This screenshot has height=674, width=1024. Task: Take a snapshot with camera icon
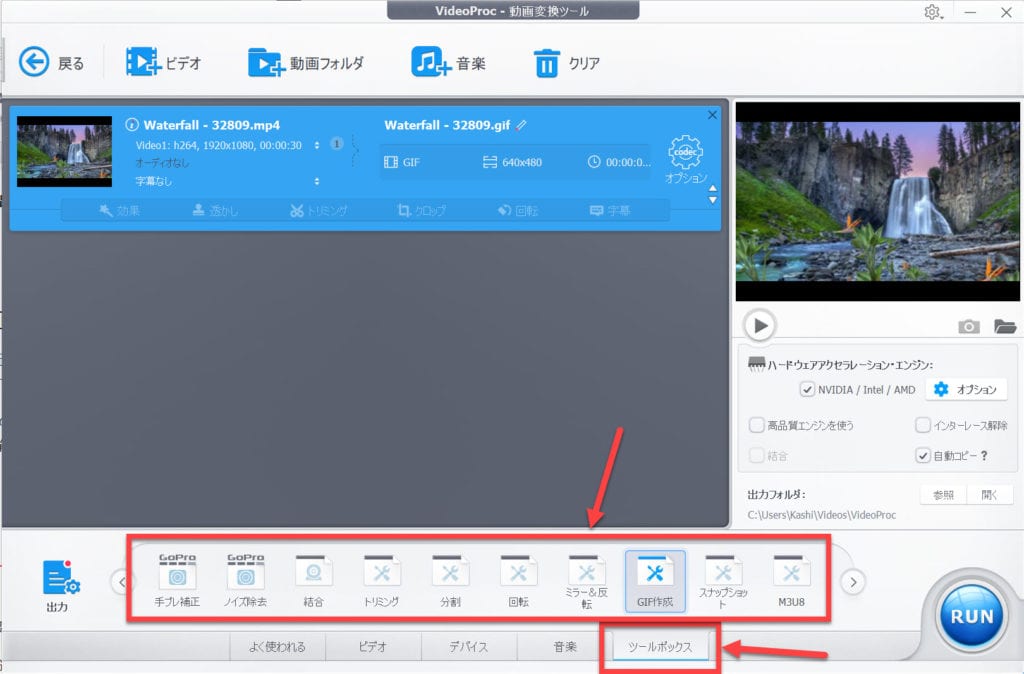click(x=968, y=326)
